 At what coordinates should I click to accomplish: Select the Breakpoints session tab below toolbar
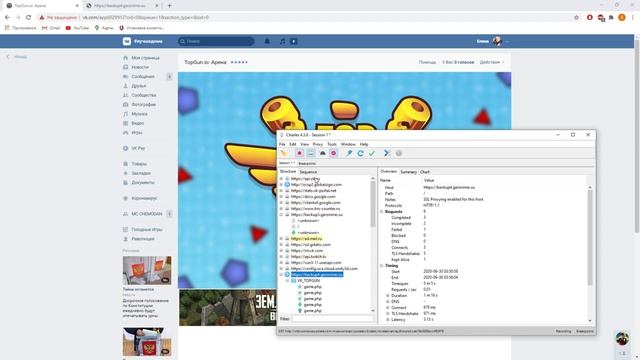click(x=307, y=163)
